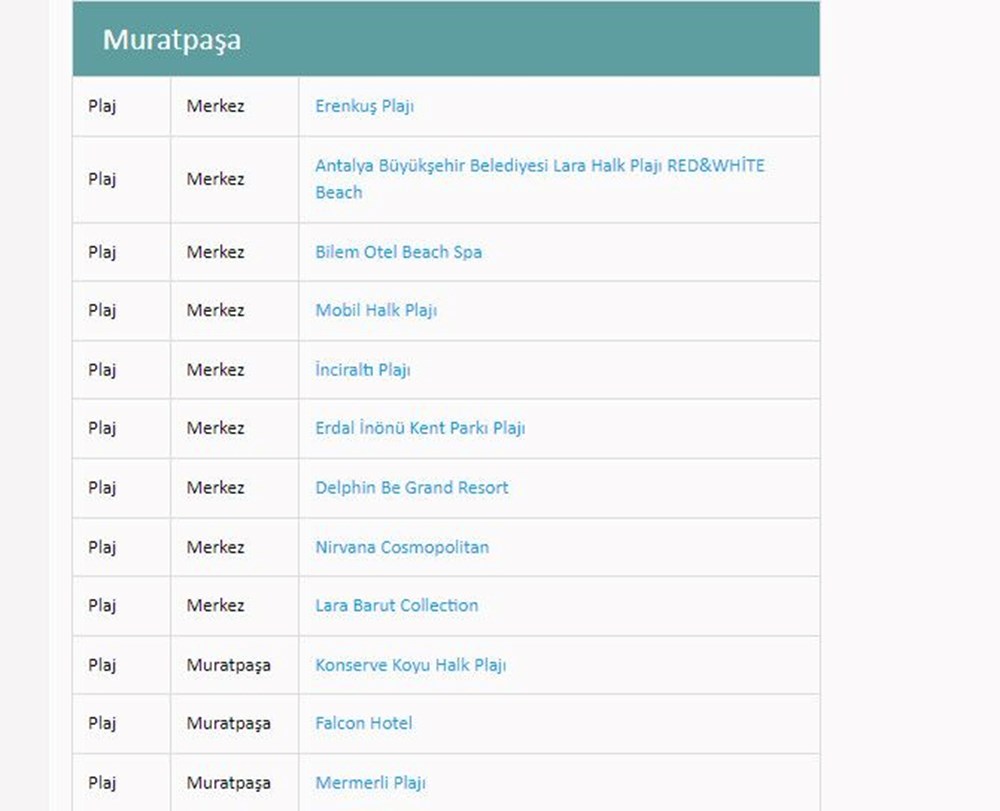Click the Plaj cell in Delphin Be Grand row
Viewport: 1000px width, 811px height.
[102, 488]
